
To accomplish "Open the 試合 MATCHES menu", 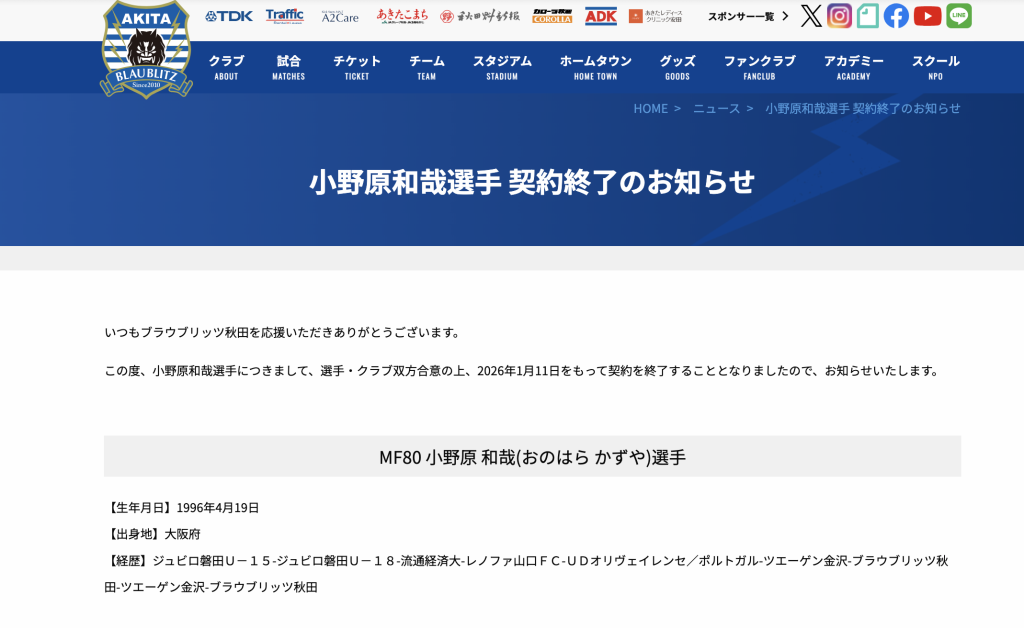I will point(288,67).
